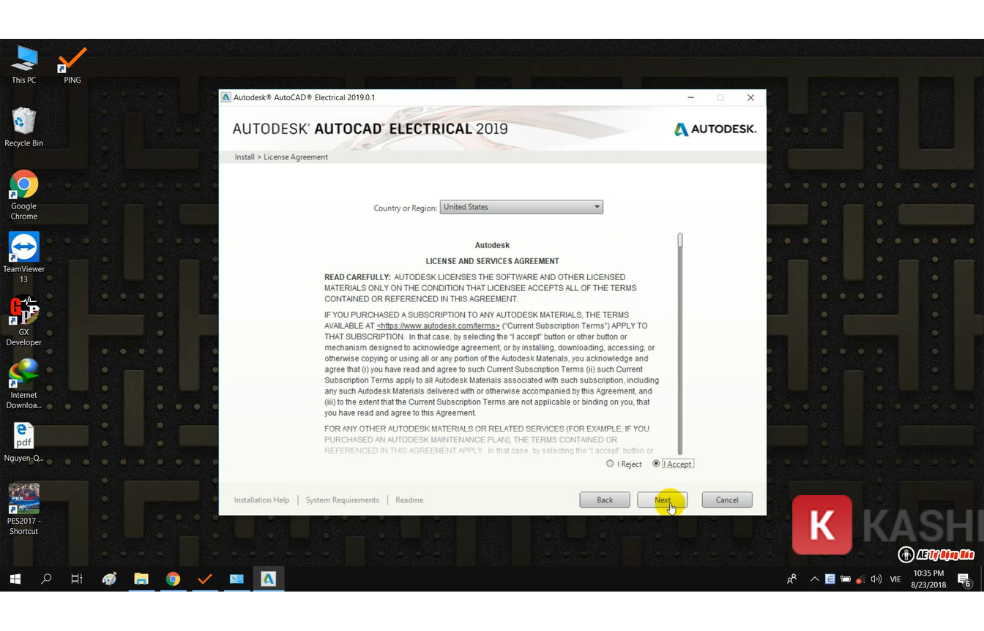Open the orange checkmark app in the taskbar
The image size is (984, 631).
click(205, 579)
